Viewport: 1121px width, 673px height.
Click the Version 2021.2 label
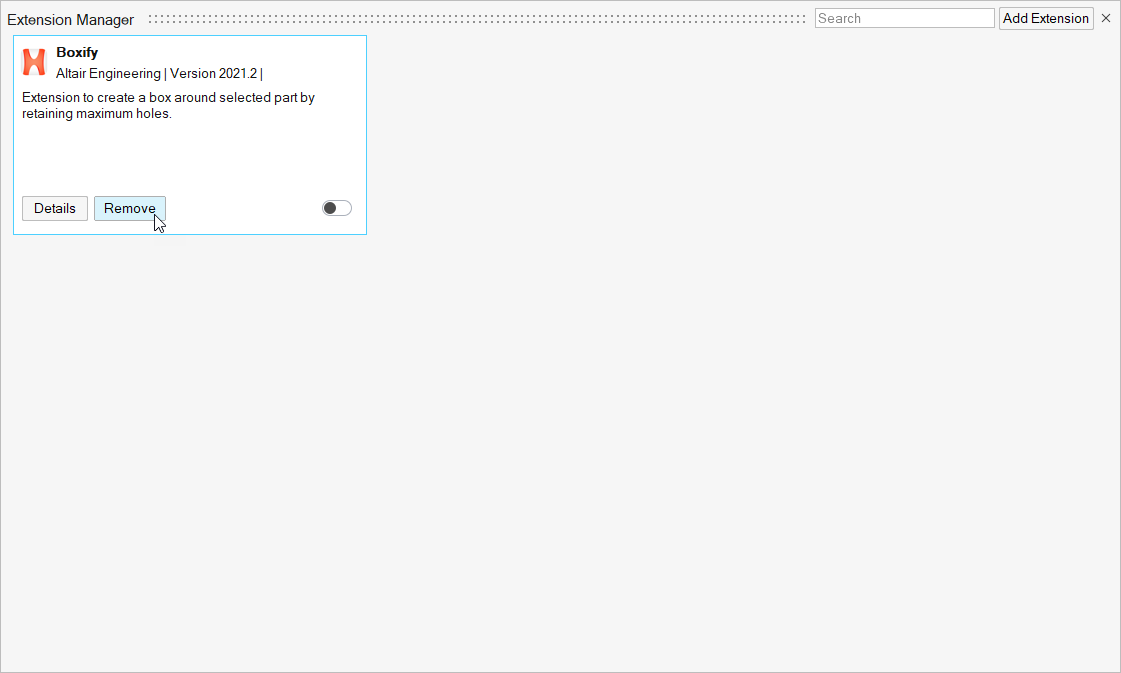(x=213, y=73)
